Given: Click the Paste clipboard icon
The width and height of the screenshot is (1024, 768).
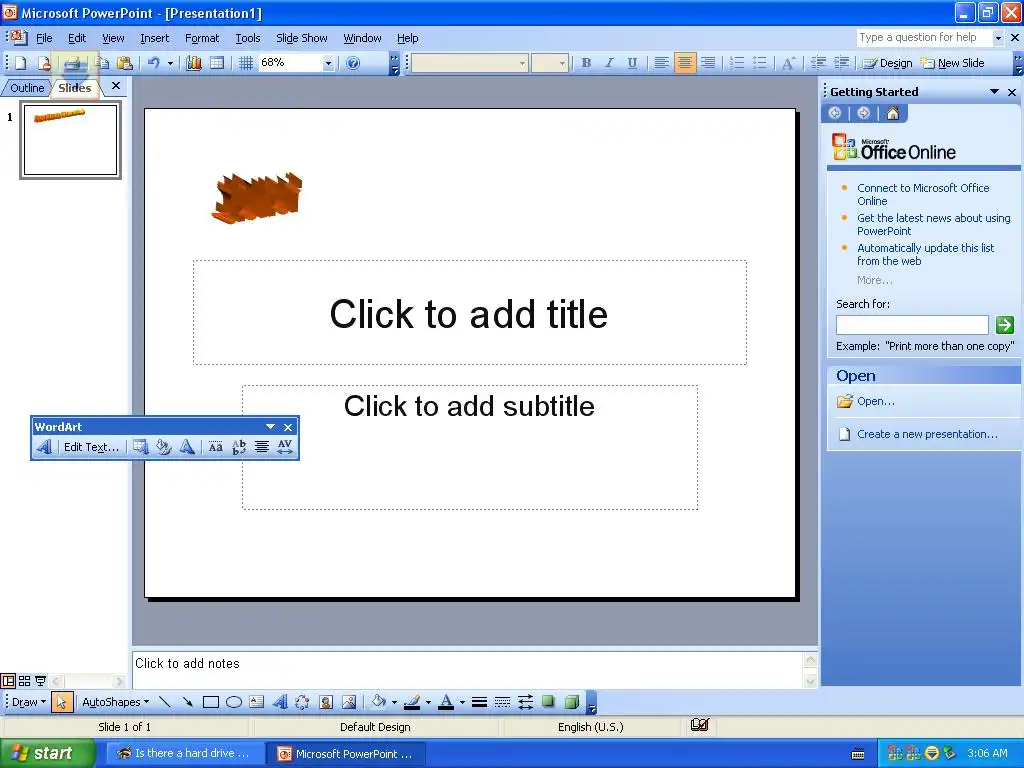Looking at the screenshot, I should click(125, 63).
